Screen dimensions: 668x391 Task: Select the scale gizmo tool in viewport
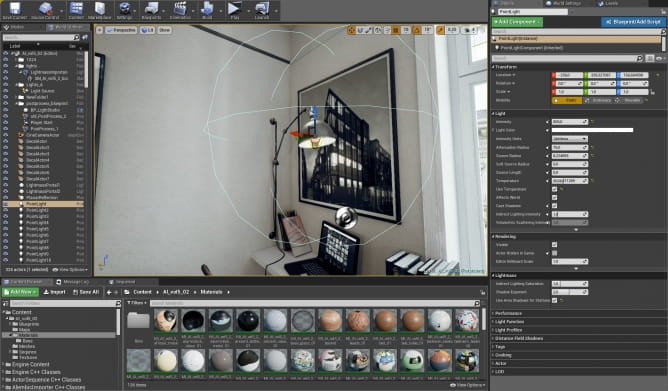(x=369, y=30)
